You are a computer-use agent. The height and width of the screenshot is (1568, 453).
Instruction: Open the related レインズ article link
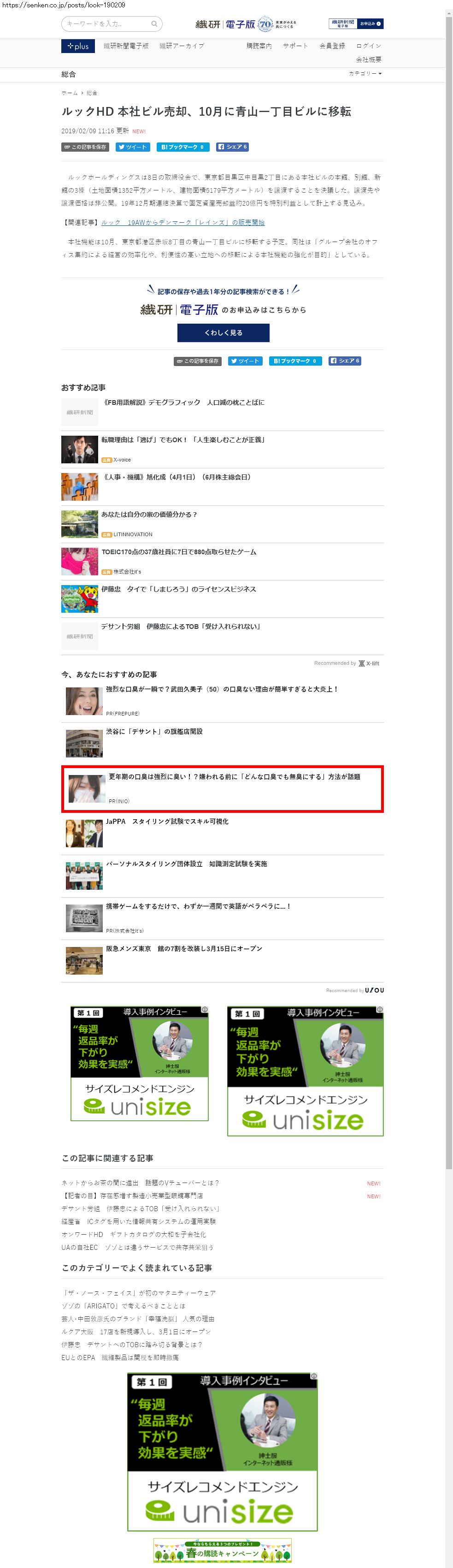[183, 222]
